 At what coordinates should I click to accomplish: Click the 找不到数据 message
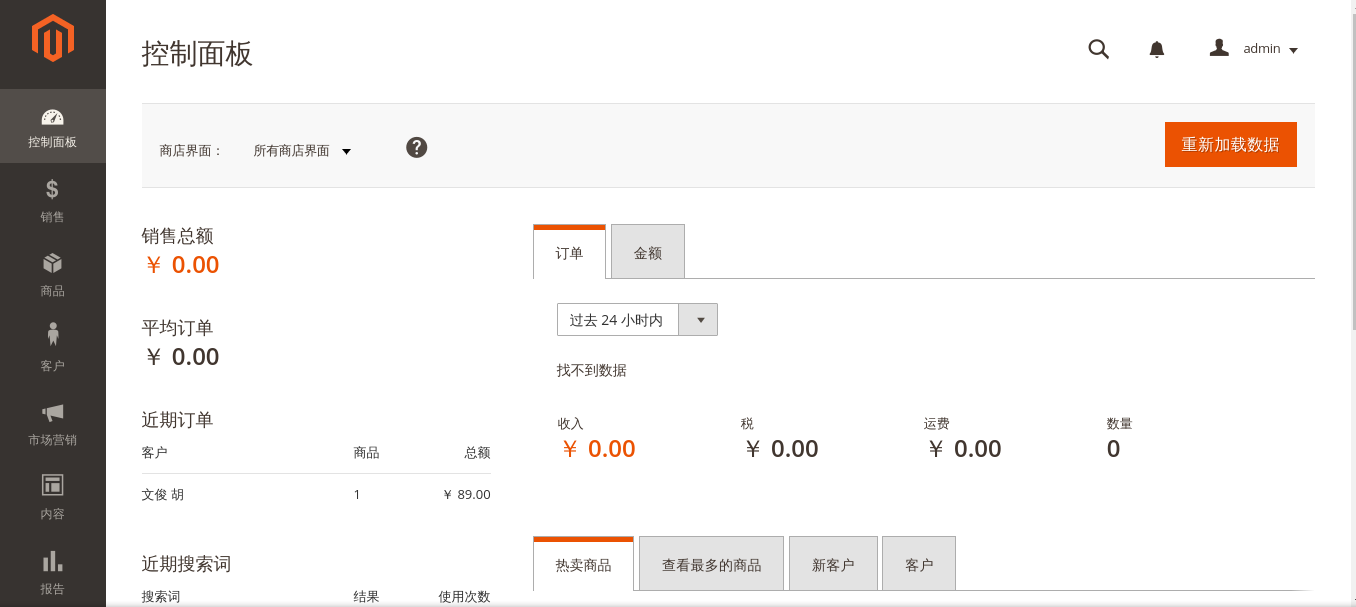point(592,370)
